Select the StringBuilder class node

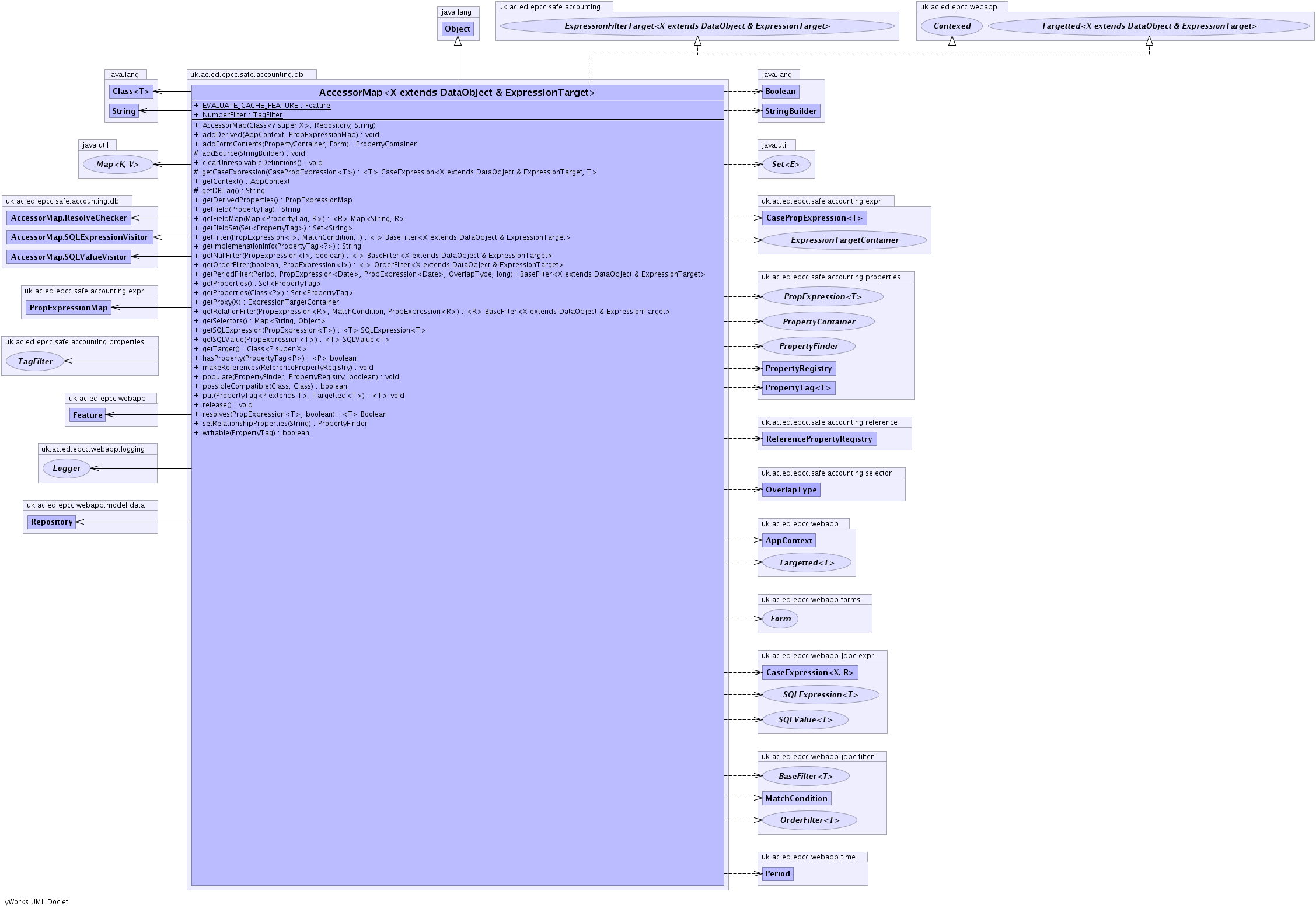tap(791, 111)
